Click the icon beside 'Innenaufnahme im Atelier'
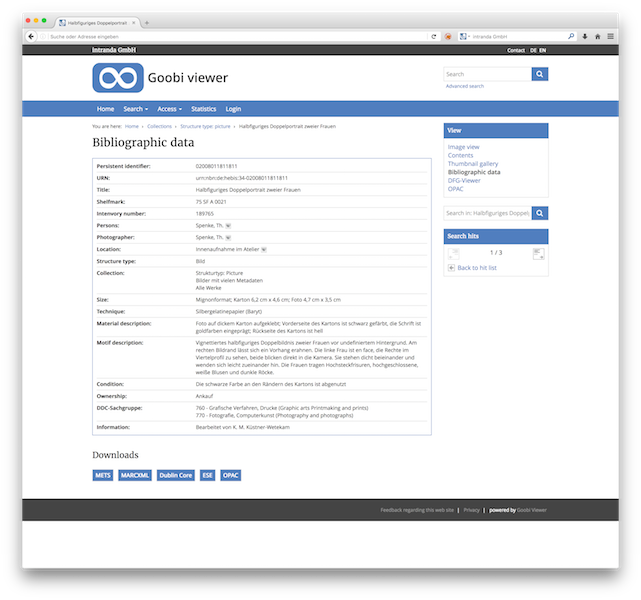Image resolution: width=641 pixels, height=600 pixels. 264,249
